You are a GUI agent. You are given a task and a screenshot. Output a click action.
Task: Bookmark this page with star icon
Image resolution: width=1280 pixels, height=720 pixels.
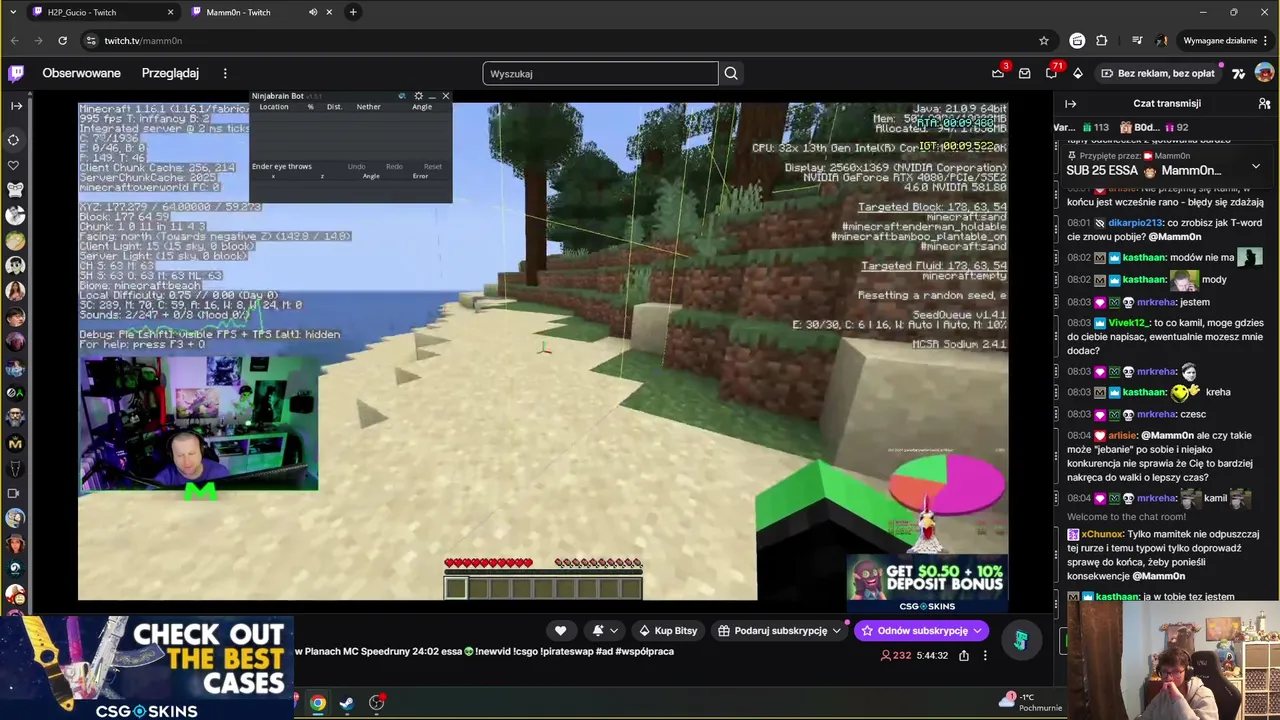click(1044, 40)
